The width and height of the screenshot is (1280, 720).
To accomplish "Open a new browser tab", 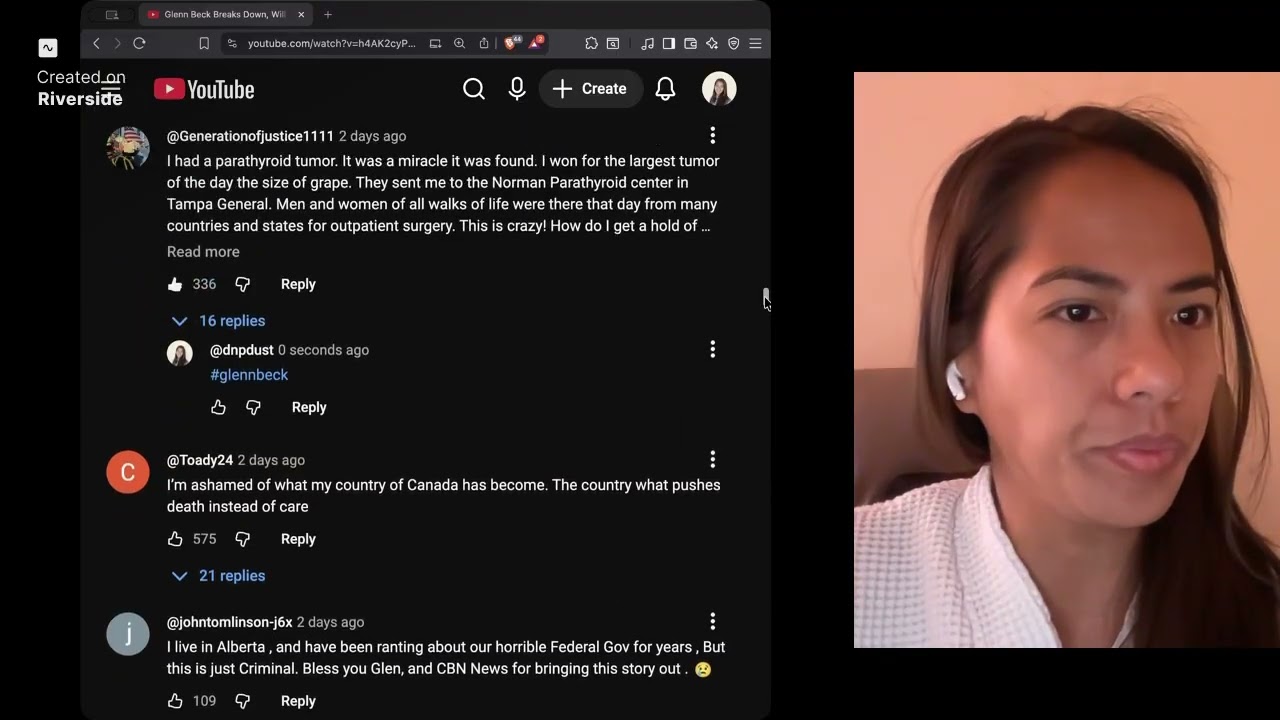I will click(x=328, y=15).
